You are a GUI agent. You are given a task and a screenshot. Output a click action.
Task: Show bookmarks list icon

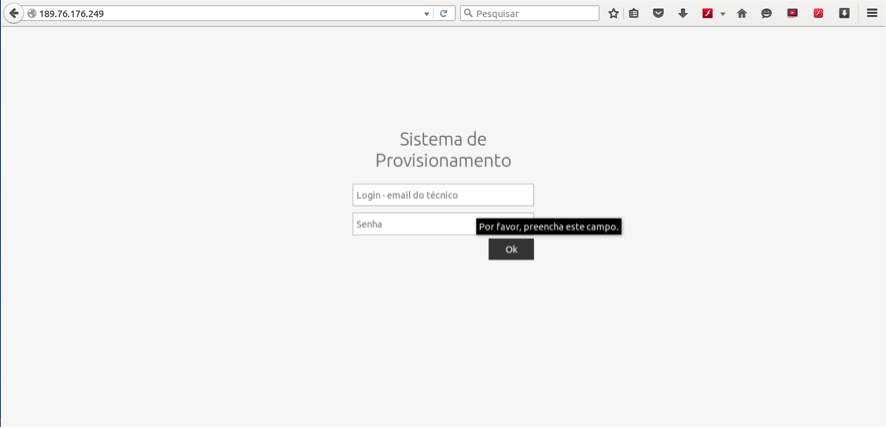click(634, 14)
